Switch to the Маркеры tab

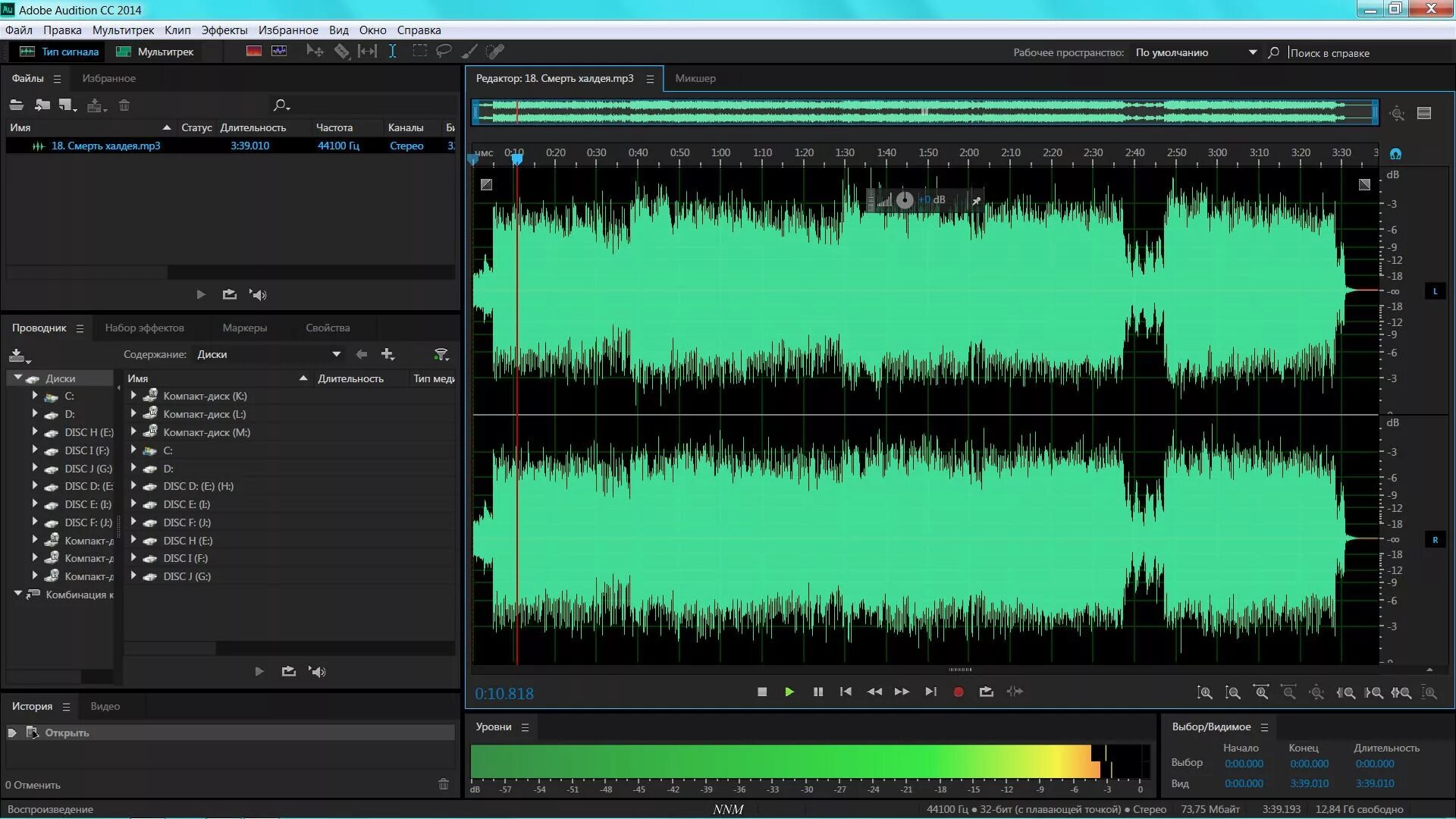point(244,328)
